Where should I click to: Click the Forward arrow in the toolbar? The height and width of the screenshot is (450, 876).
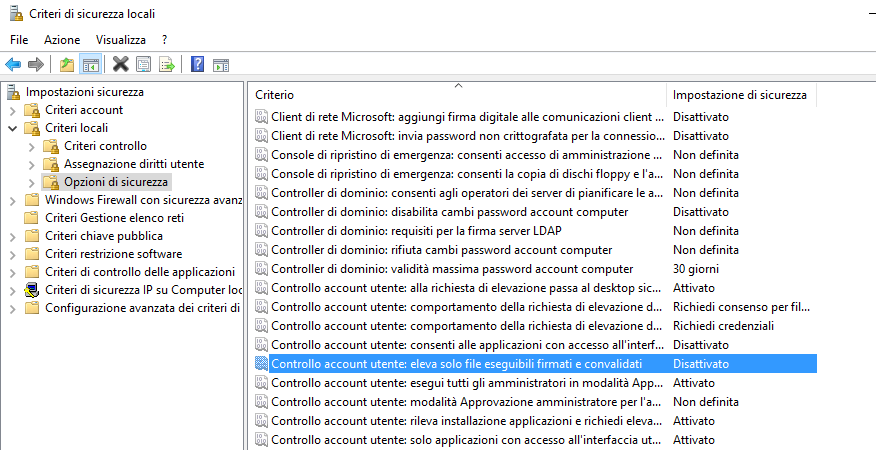[36, 65]
